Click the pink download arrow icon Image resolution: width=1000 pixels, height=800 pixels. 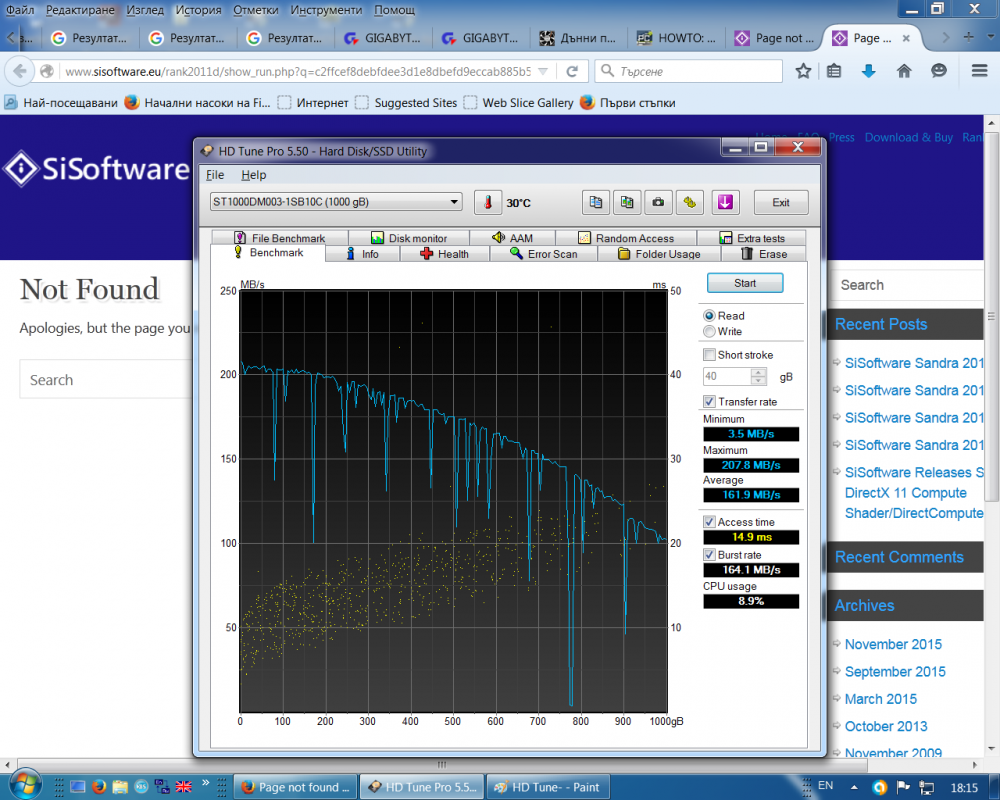725,203
